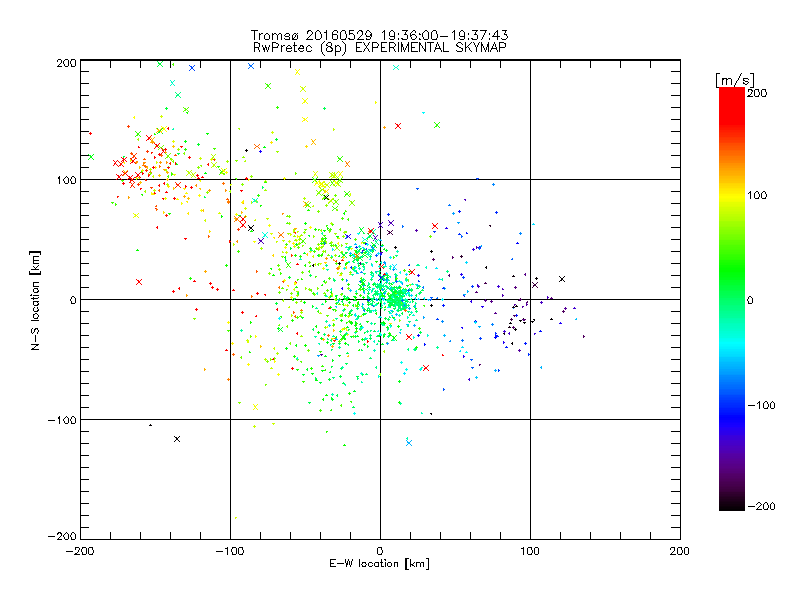Image resolution: width=800 pixels, height=600 pixels.
Task: Pick the 200 label beside the colorbar
Action: [757, 93]
